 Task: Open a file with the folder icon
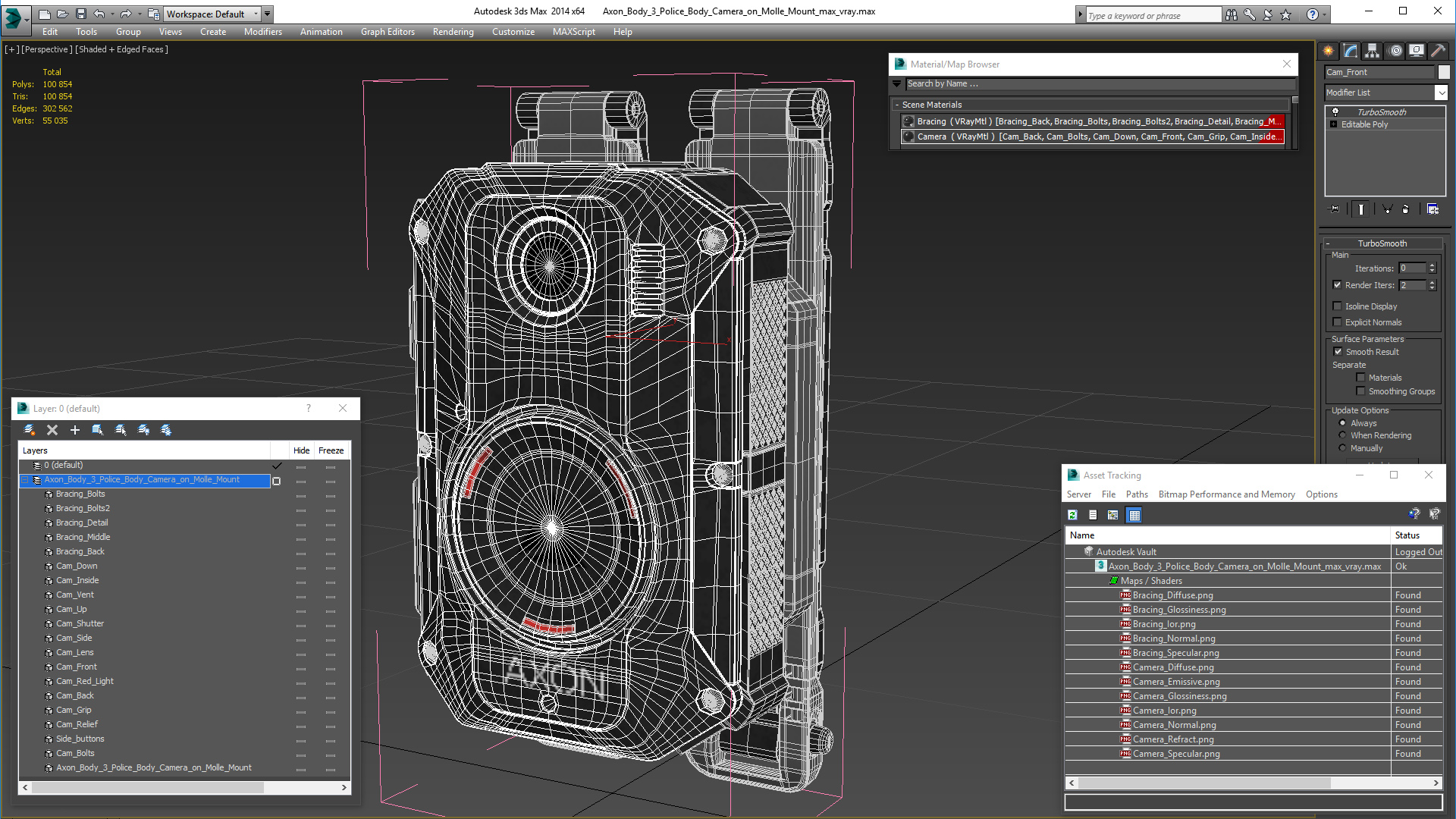pyautogui.click(x=63, y=14)
